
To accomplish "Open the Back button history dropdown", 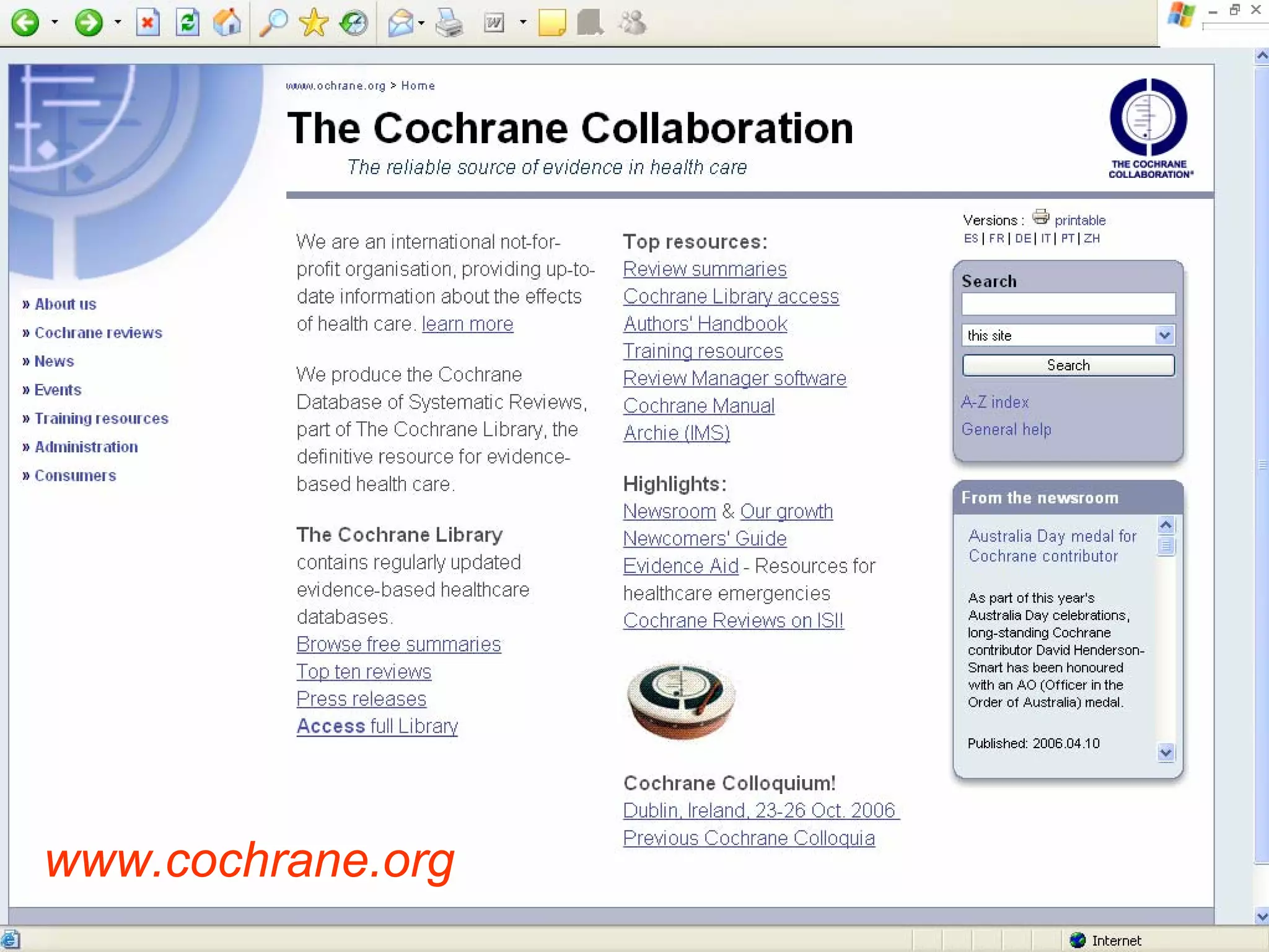I will [55, 23].
